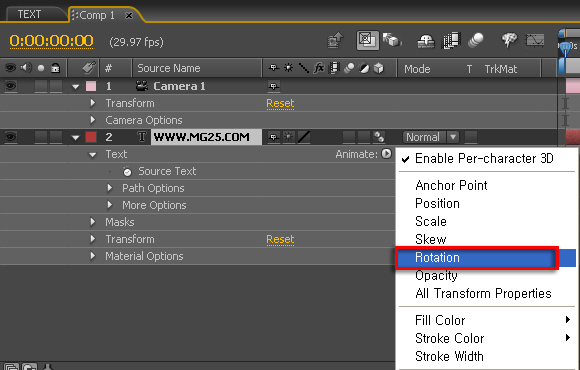Toggle 3D layer switch on WWW.MG25.COM
Image resolution: width=580 pixels, height=370 pixels.
(379, 137)
